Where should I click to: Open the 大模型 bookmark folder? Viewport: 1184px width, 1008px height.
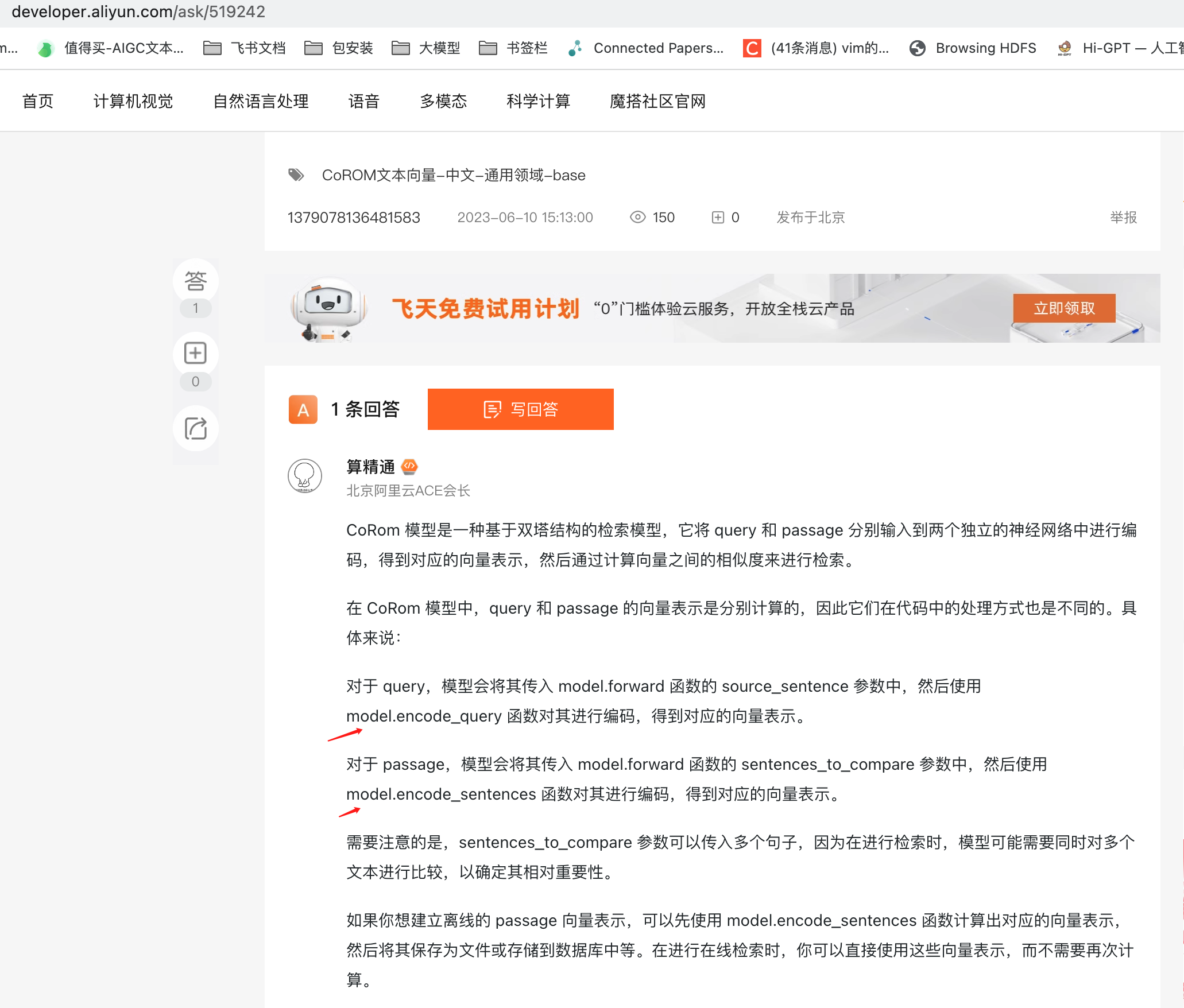pos(426,48)
